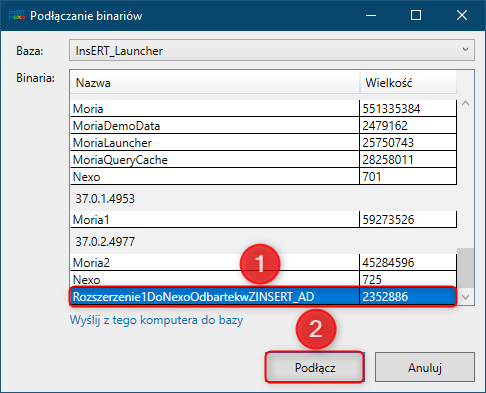486x393 pixels.
Task: Click the Podłącz button
Action: (x=315, y=367)
